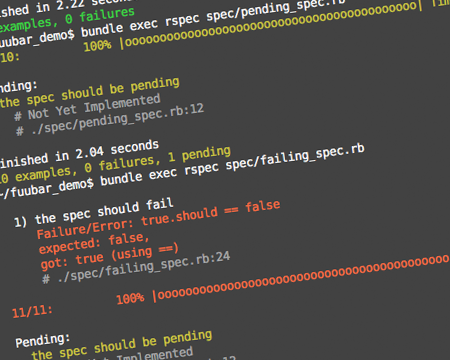
Task: Click the text "inished in 2.04 seconds"
Action: click(79, 154)
